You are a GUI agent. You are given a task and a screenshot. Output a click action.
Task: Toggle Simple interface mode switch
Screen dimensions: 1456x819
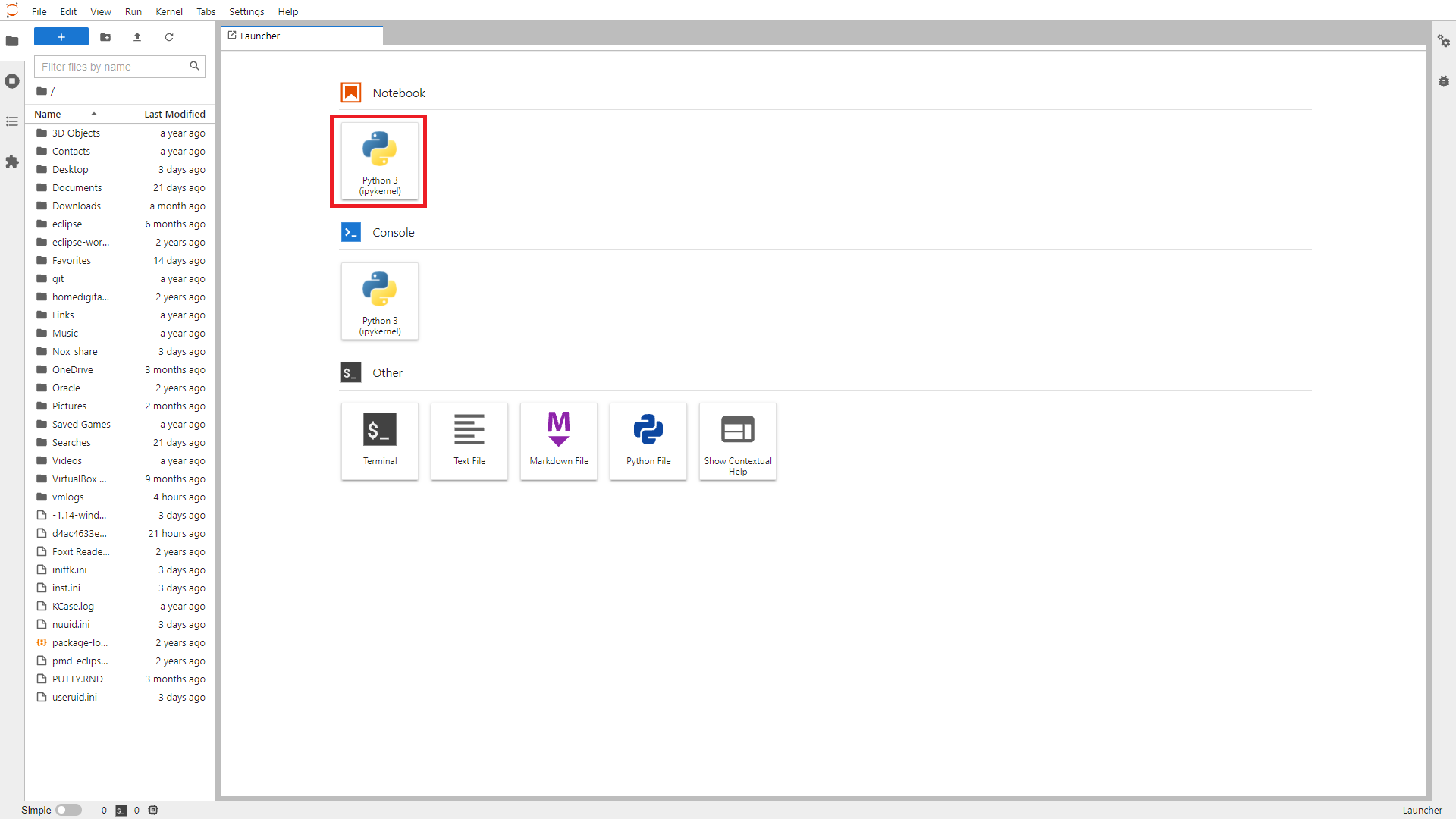click(x=68, y=810)
